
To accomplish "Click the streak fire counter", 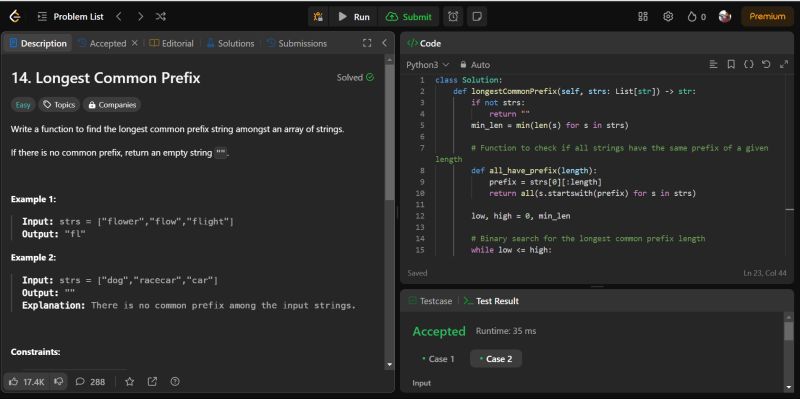I will coord(696,17).
